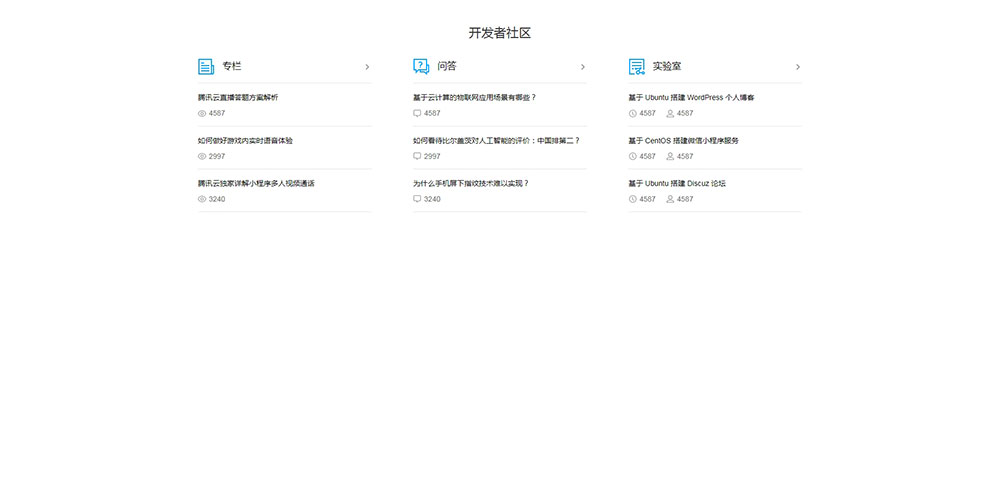Click the user icon under the CentOS lab
This screenshot has width=1000, height=488.
[x=670, y=157]
